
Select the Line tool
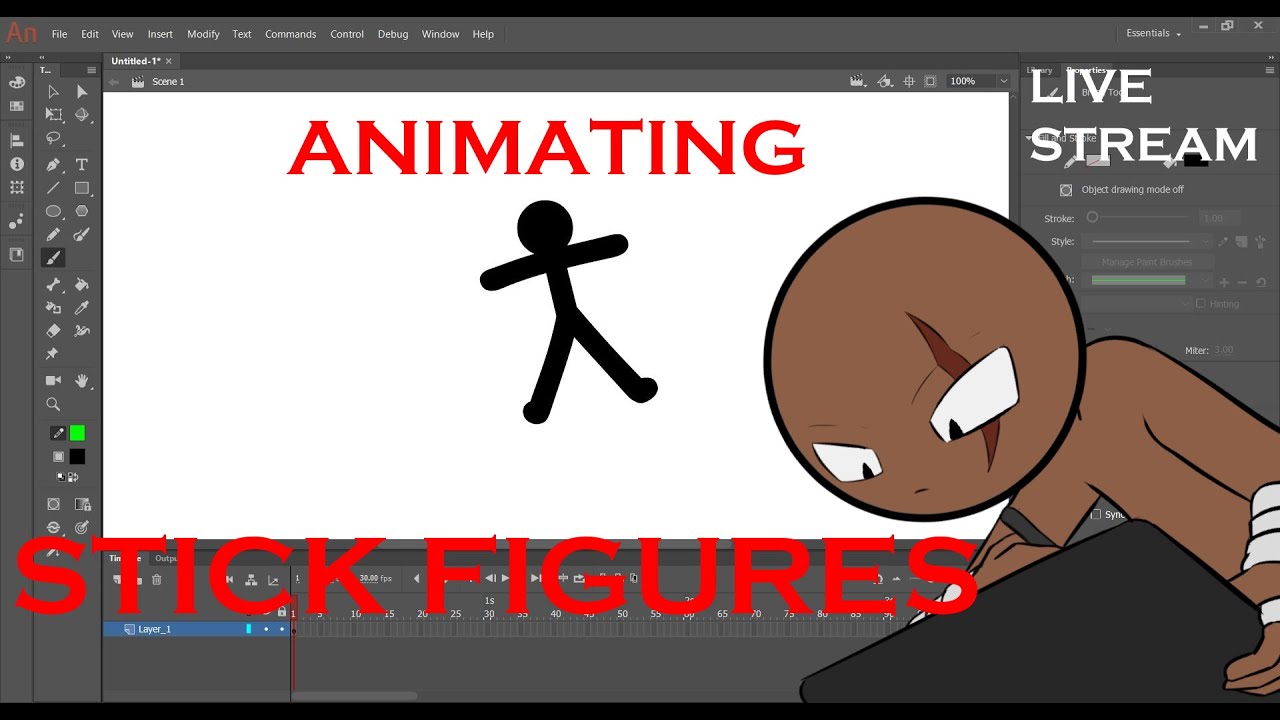53,188
